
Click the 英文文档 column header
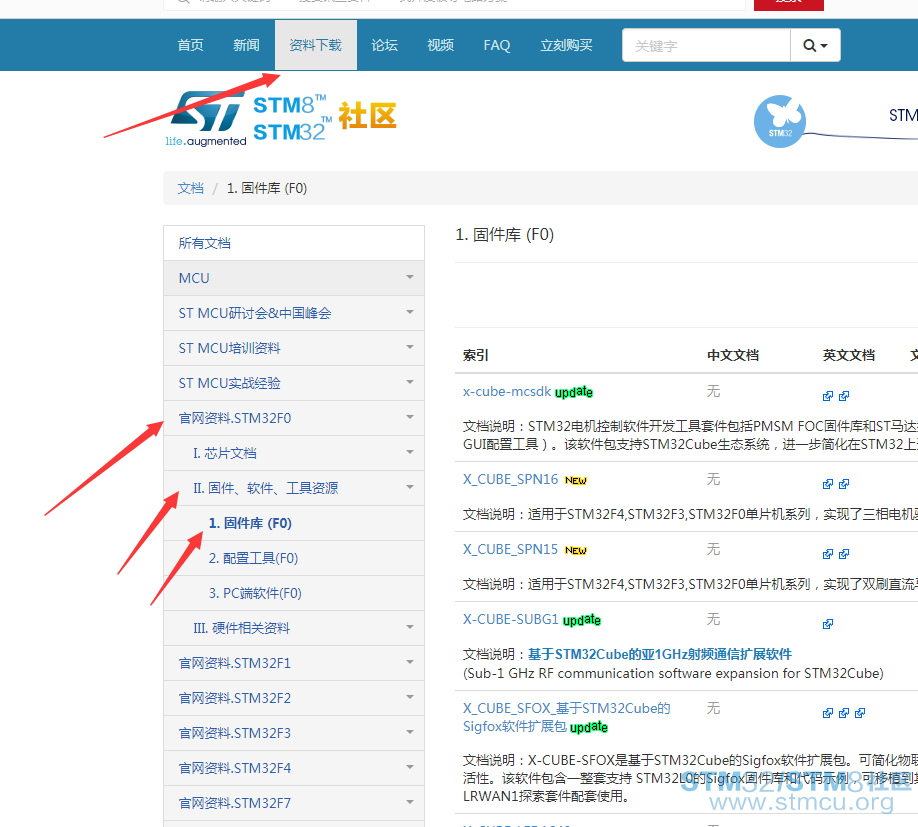(x=848, y=355)
